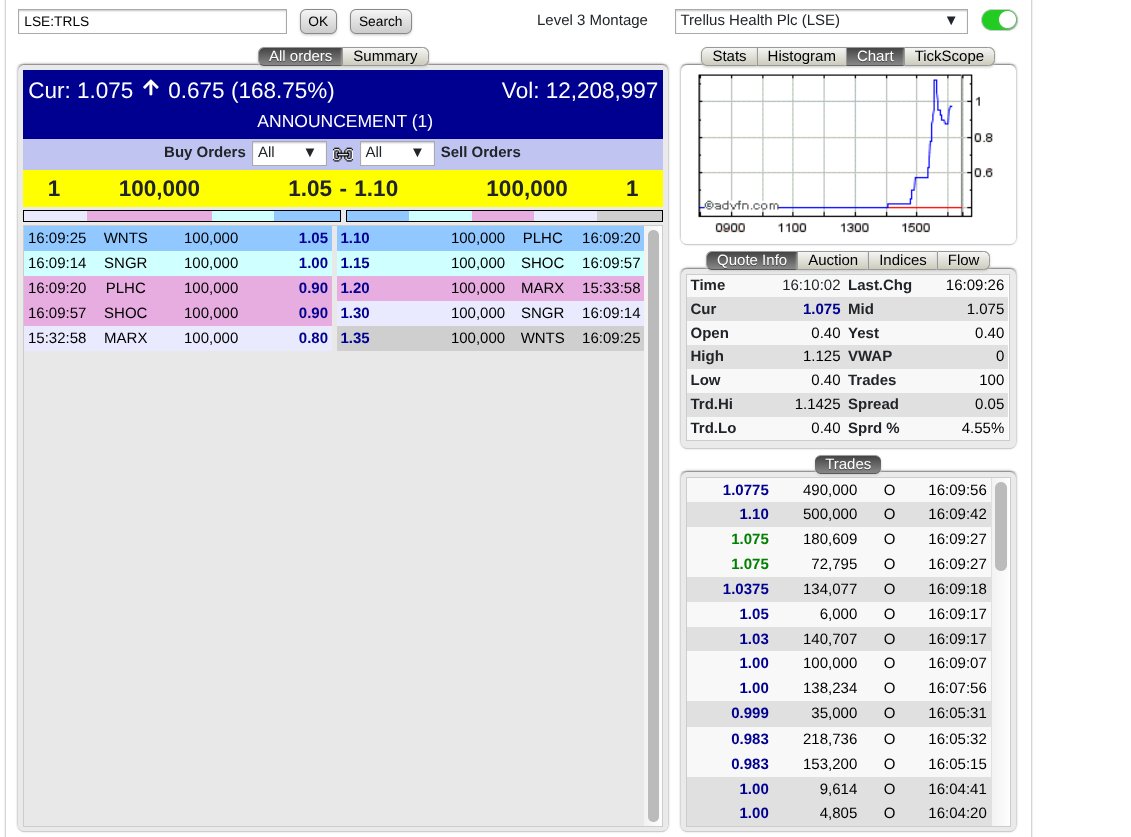The image size is (1131, 837).
Task: Open the Histogram tab
Action: (801, 56)
